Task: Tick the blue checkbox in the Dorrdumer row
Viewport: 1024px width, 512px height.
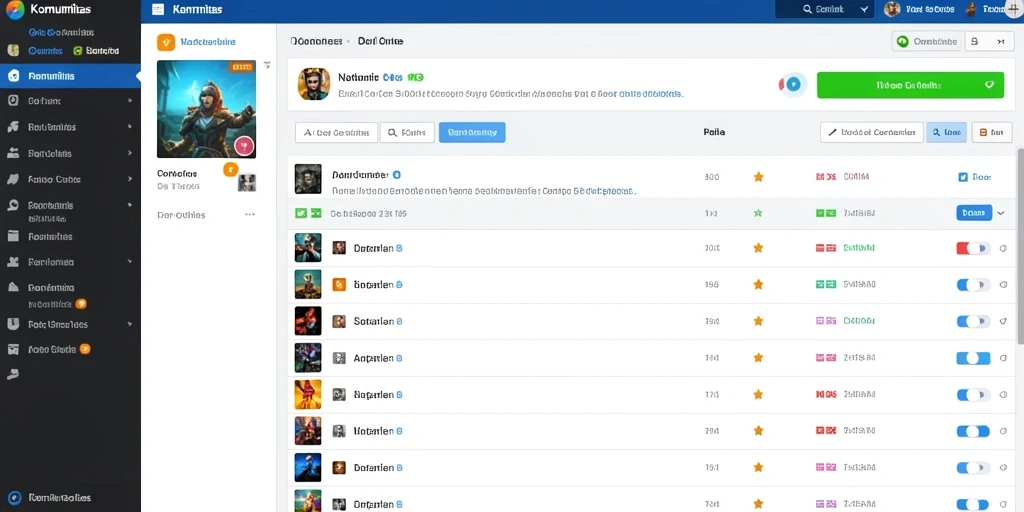Action: pyautogui.click(x=962, y=176)
